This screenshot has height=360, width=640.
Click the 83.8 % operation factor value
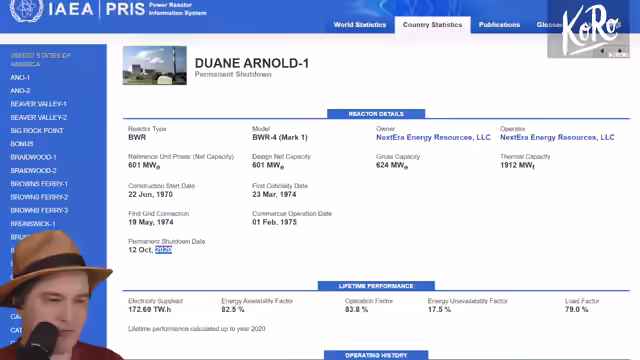[x=356, y=310]
